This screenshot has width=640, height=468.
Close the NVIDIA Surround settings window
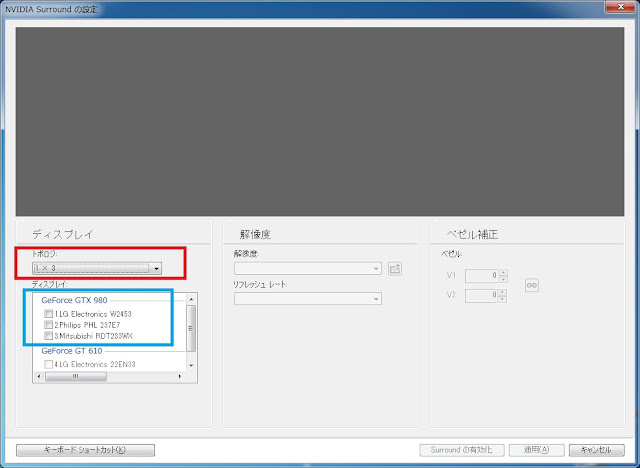[620, 7]
